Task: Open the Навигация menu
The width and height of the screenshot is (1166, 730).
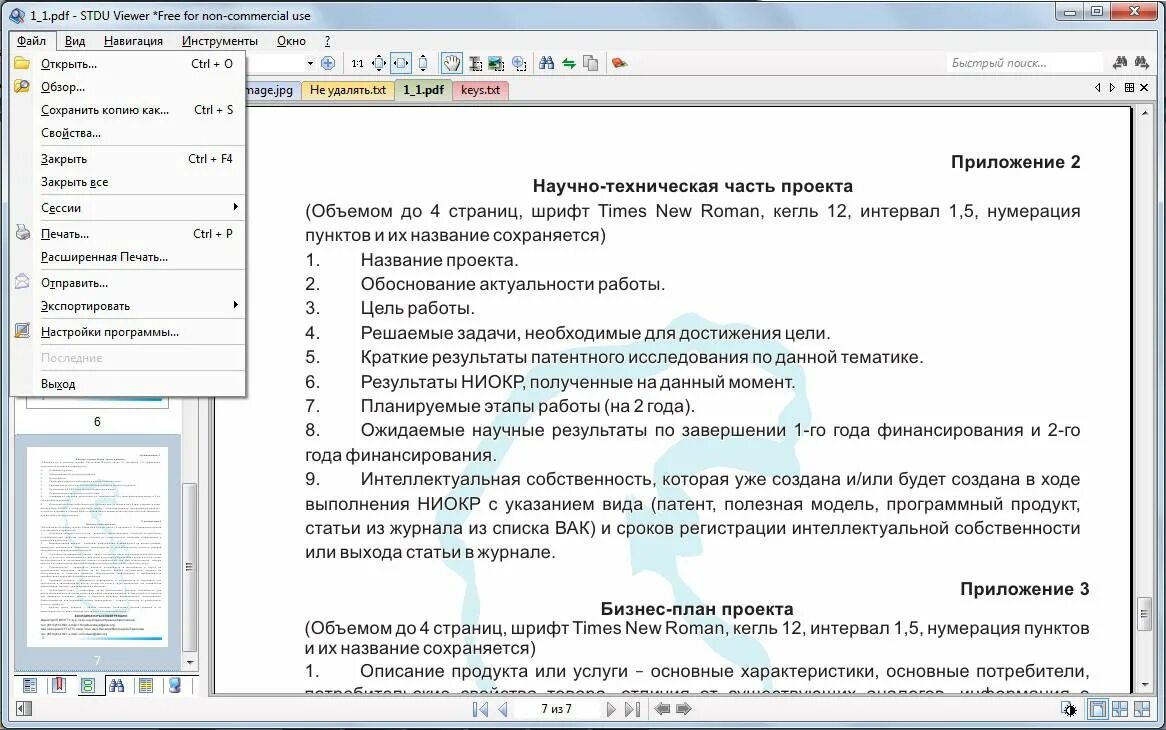Action: [133, 41]
